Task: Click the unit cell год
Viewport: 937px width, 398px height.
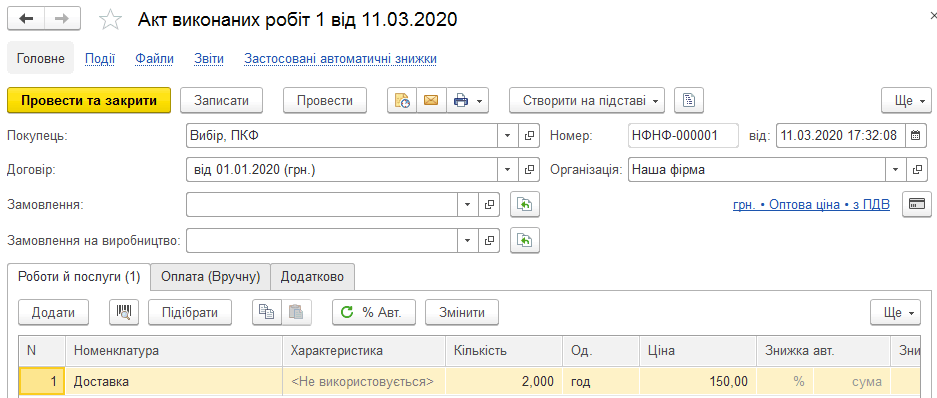Action: pyautogui.click(x=601, y=381)
